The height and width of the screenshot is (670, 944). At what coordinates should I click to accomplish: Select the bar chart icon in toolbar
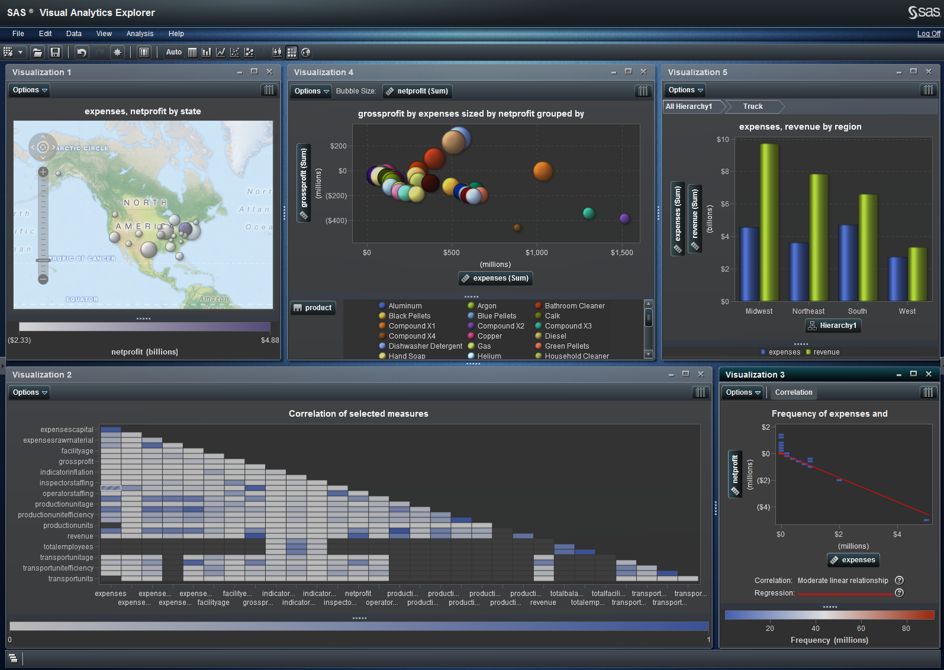[x=206, y=52]
